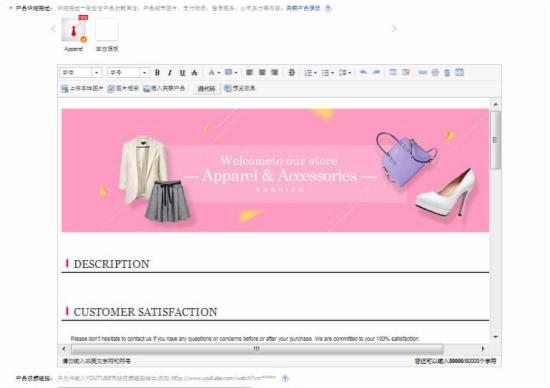
Task: Click the horizontal scrollbar in the editor
Action: click(x=257, y=349)
